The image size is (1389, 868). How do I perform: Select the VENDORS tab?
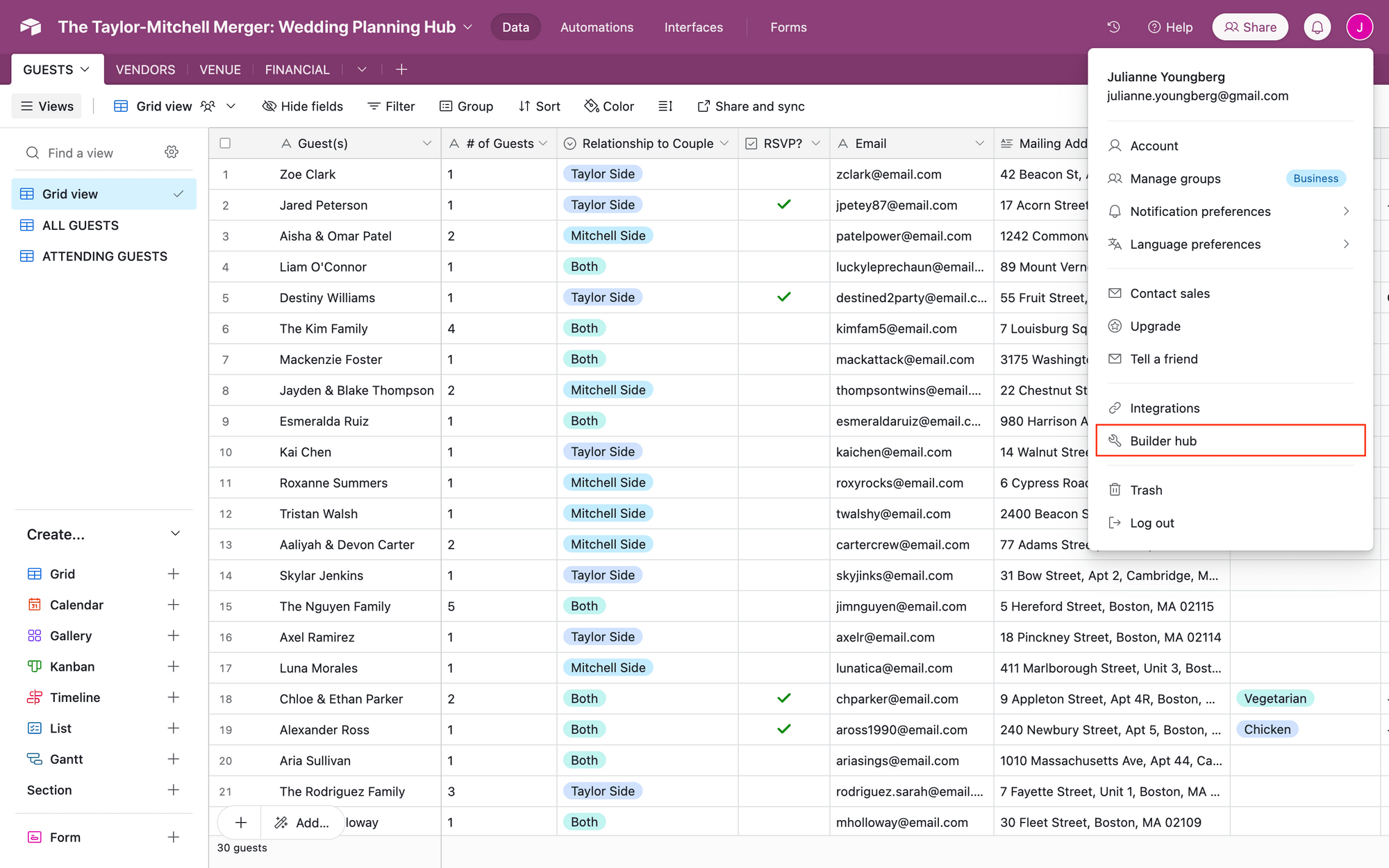coord(145,69)
